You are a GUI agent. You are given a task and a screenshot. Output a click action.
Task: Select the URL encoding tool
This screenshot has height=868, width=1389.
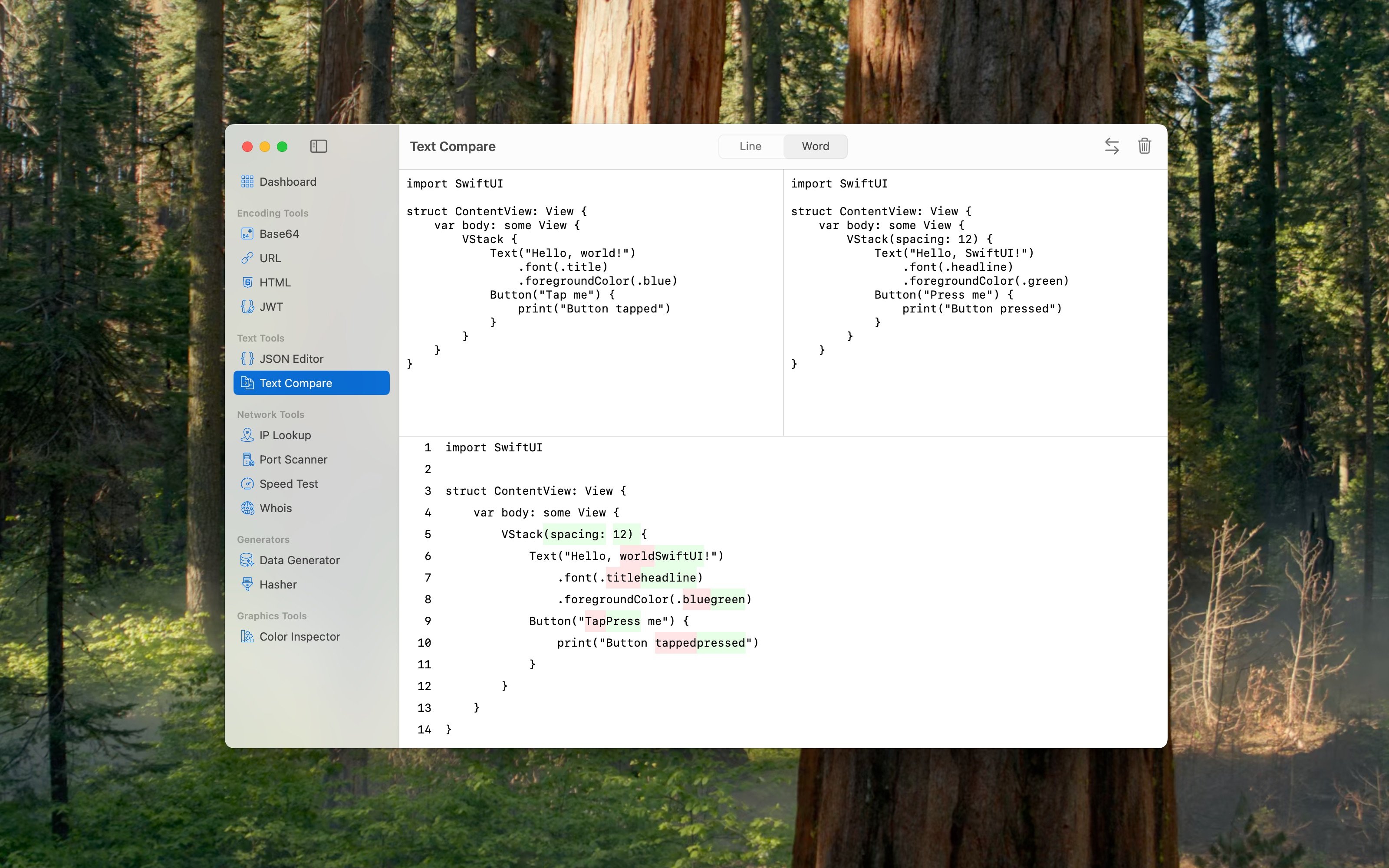(270, 258)
